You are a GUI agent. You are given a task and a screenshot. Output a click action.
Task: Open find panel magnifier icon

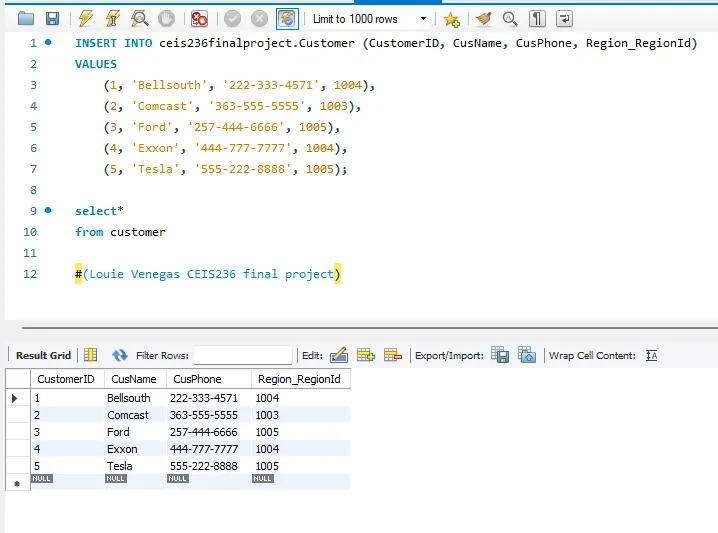510,19
